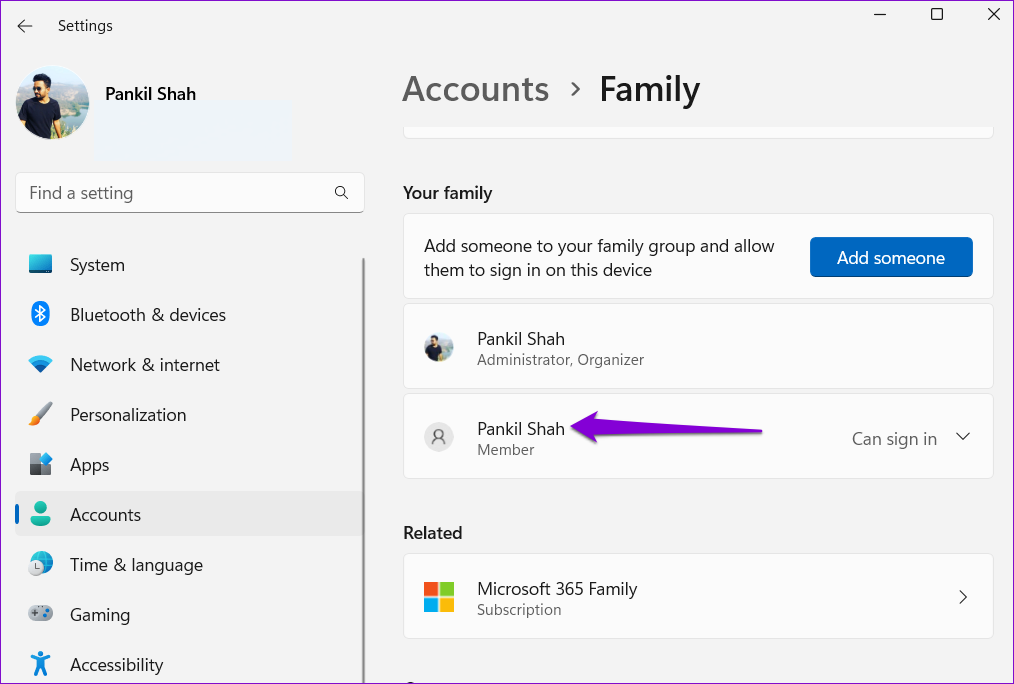
Task: Click the Gaming controller icon
Action: (x=40, y=614)
